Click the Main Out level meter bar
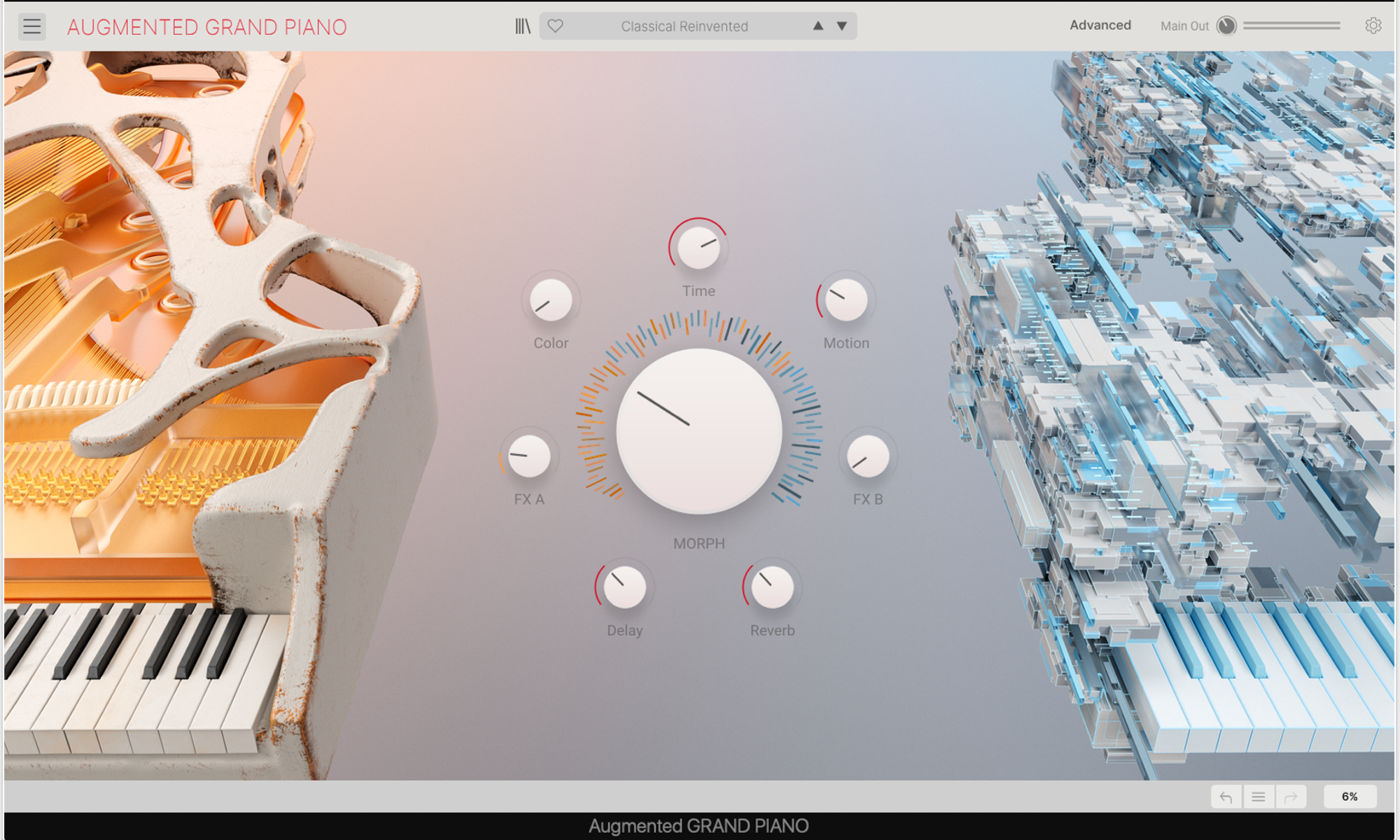The image size is (1400, 840). (1291, 26)
